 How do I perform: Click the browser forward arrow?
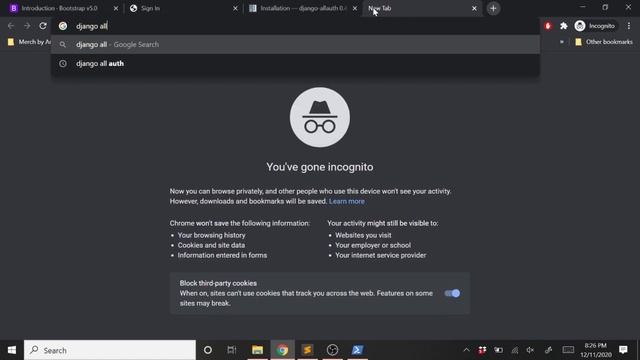pyautogui.click(x=27, y=26)
